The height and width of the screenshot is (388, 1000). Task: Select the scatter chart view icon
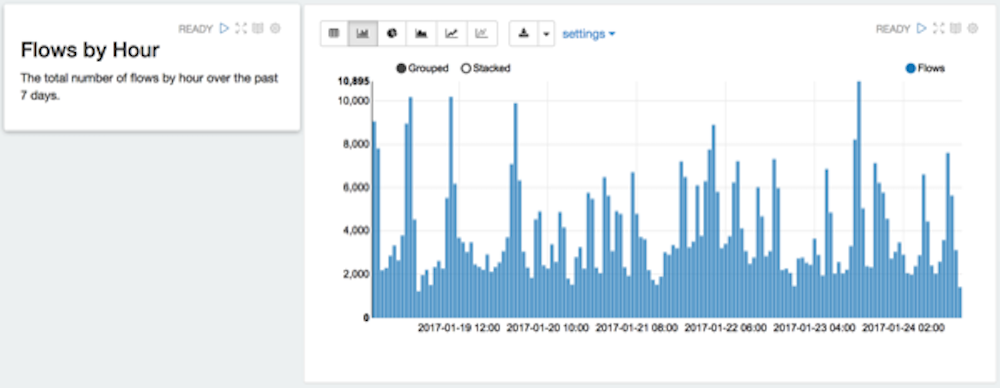click(x=482, y=33)
